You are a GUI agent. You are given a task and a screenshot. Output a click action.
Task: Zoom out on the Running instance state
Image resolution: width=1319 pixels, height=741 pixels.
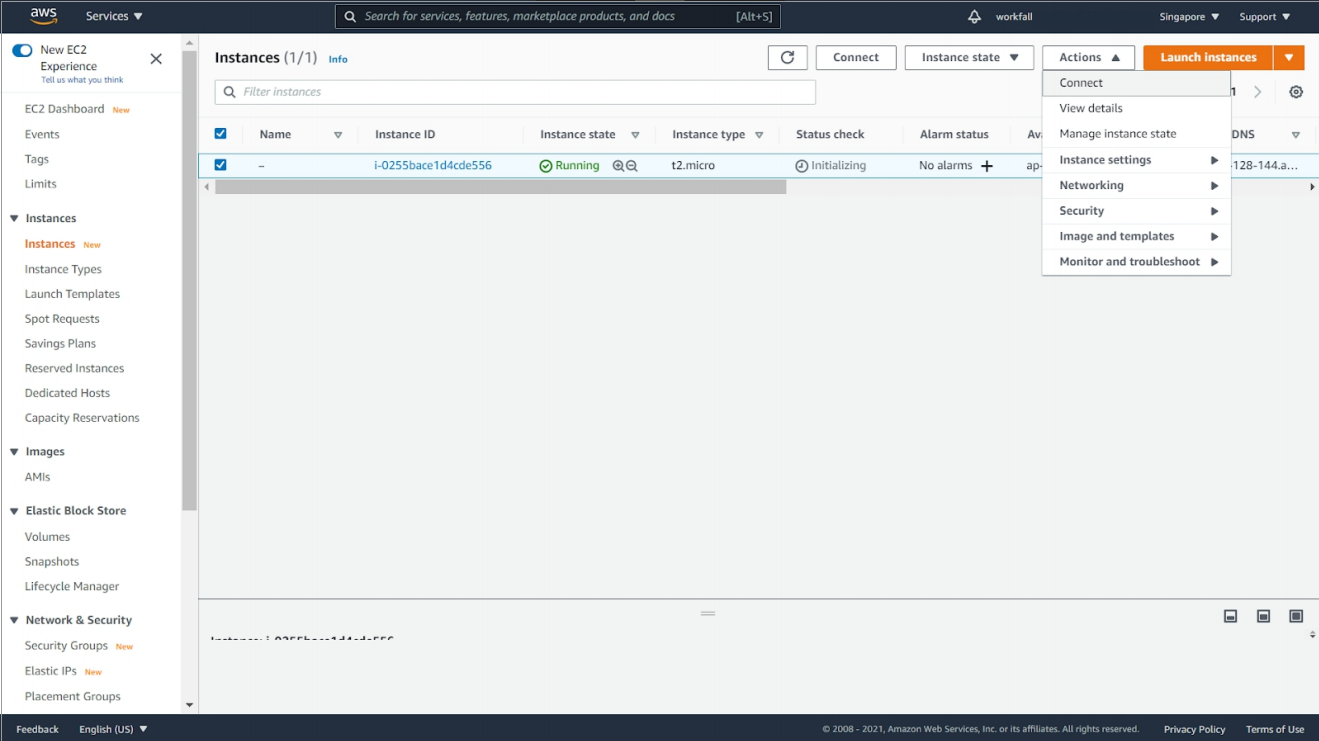pyautogui.click(x=631, y=166)
